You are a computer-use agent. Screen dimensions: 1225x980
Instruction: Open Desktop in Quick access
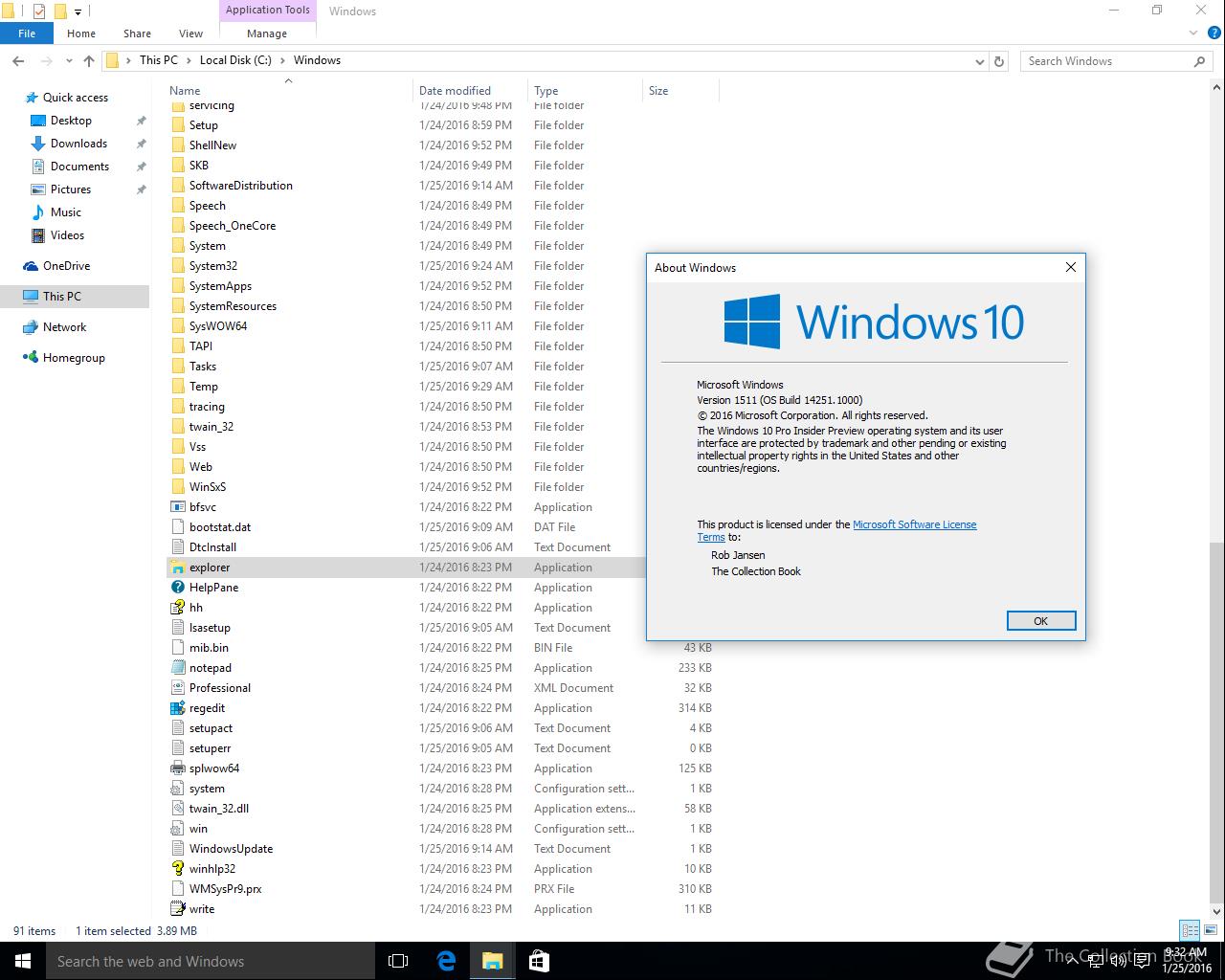(71, 121)
